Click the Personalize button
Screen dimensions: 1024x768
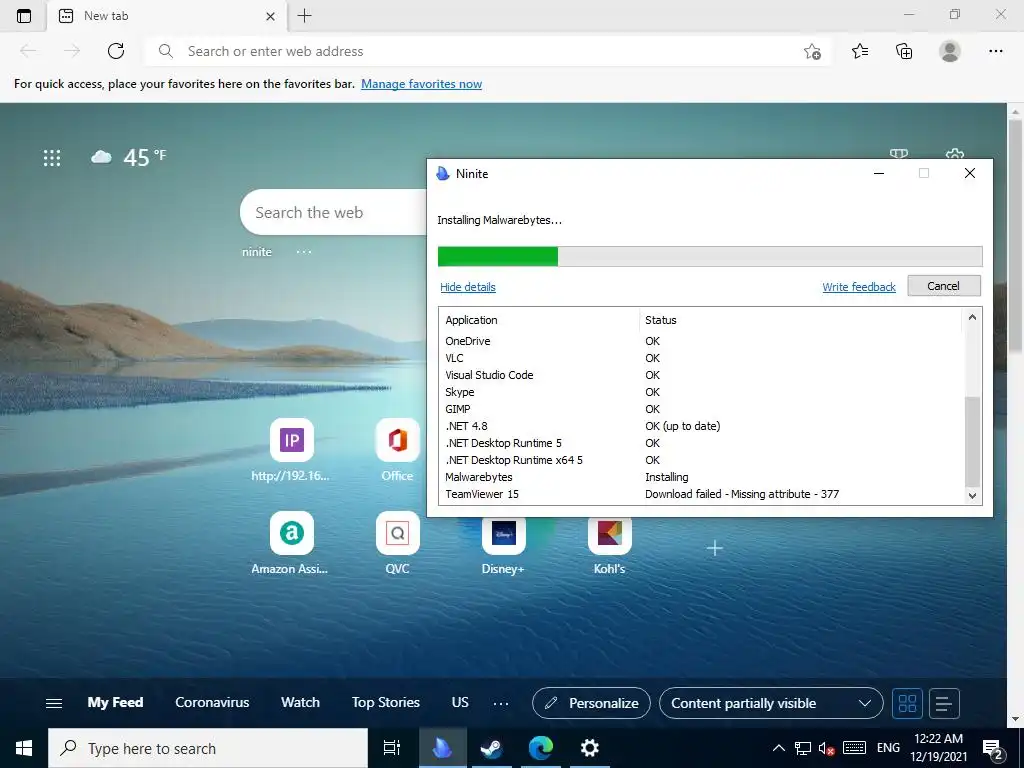(x=591, y=703)
